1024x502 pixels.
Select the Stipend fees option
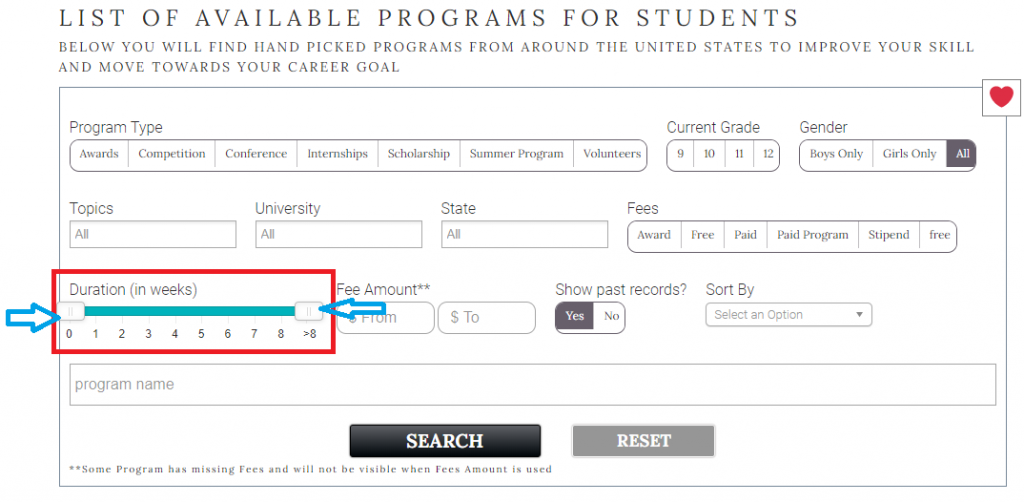(888, 235)
